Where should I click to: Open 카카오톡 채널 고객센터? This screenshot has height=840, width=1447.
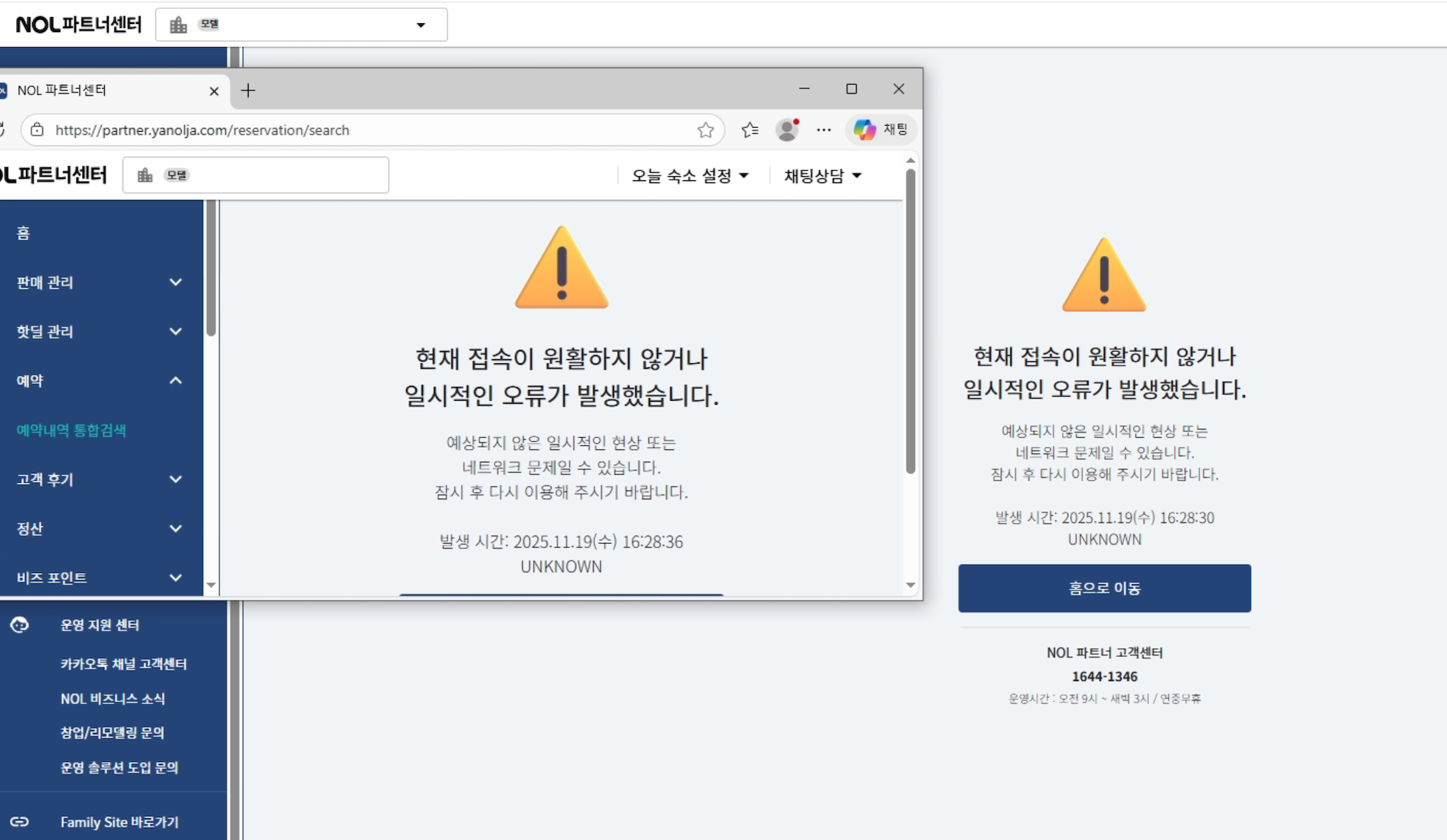tap(123, 663)
